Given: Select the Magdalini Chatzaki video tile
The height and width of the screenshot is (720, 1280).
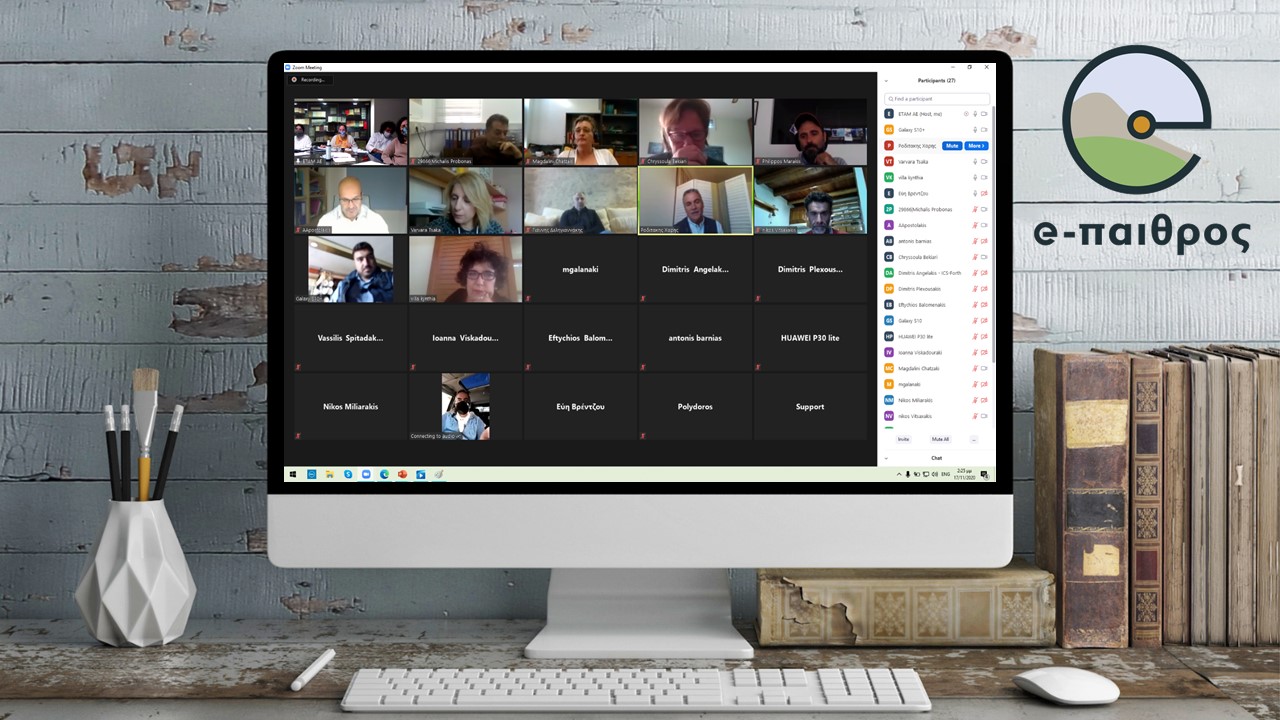Looking at the screenshot, I should (580, 132).
